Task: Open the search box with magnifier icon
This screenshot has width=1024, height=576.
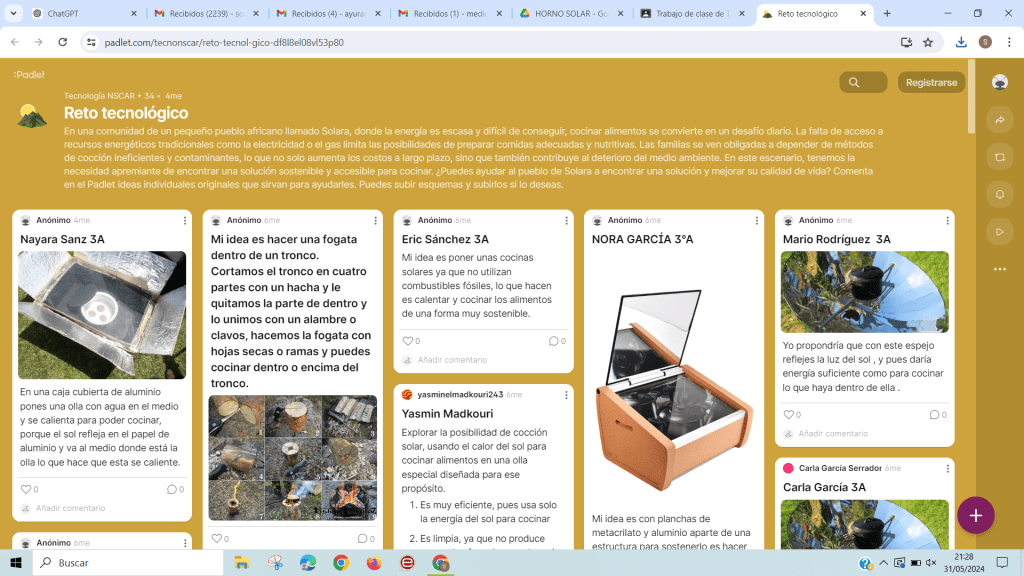Action: click(862, 83)
